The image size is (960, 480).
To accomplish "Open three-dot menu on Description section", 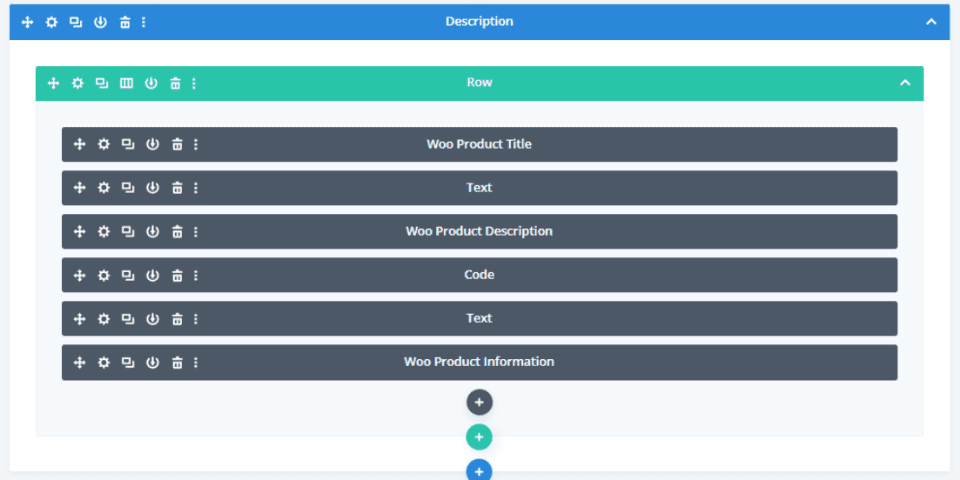I will coord(144,22).
